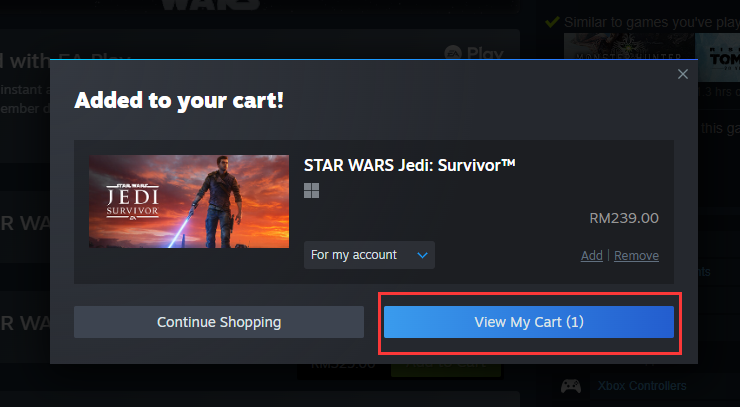Click the Similar to games you've played text
The height and width of the screenshot is (407, 740).
coord(652,22)
